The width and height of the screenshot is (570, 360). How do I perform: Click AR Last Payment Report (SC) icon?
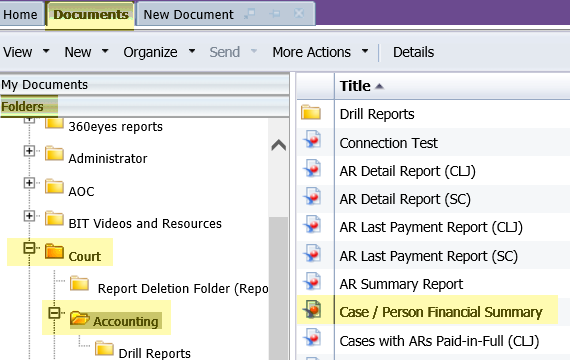click(x=313, y=253)
